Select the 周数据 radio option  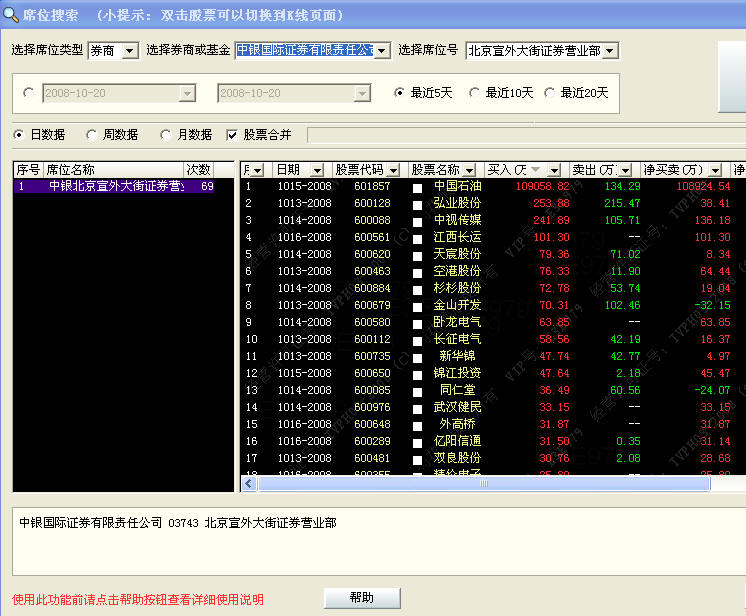pyautogui.click(x=93, y=135)
